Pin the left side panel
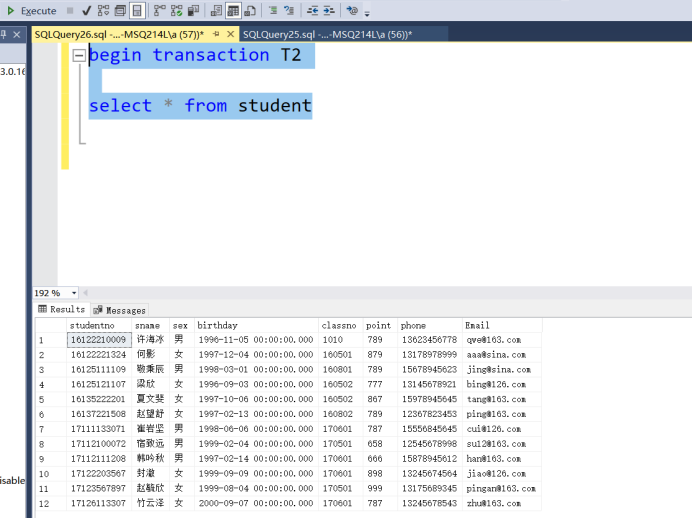This screenshot has width=692, height=519. coord(4,34)
